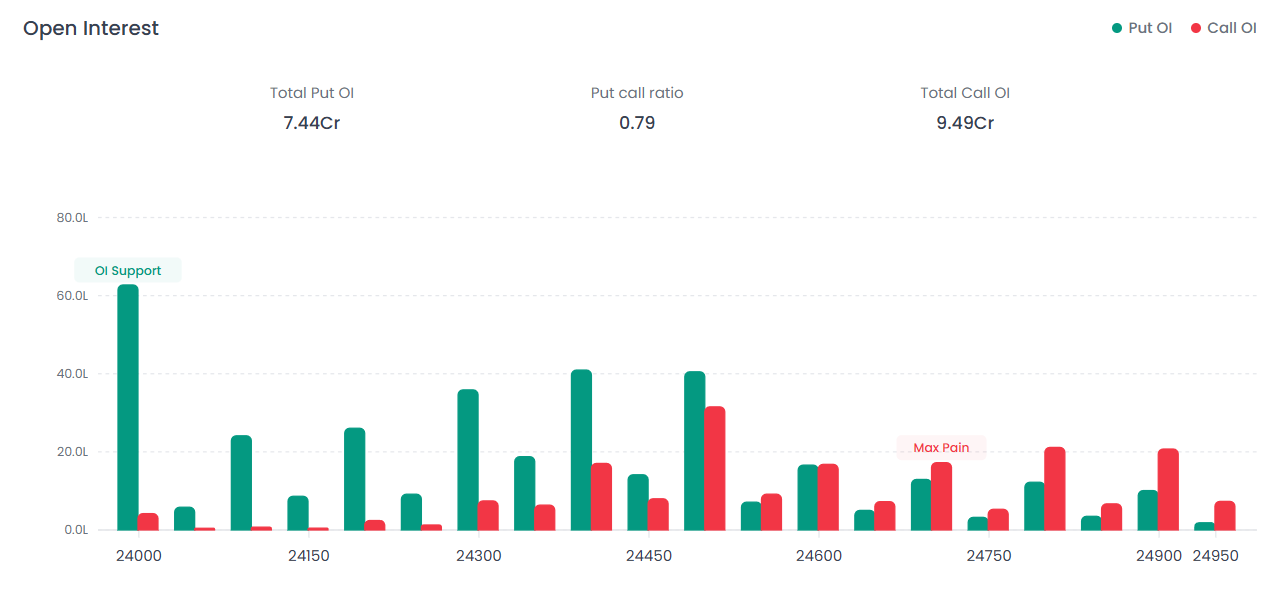Click the Open Interest chart title
This screenshot has width=1280, height=589.
pyautogui.click(x=91, y=28)
